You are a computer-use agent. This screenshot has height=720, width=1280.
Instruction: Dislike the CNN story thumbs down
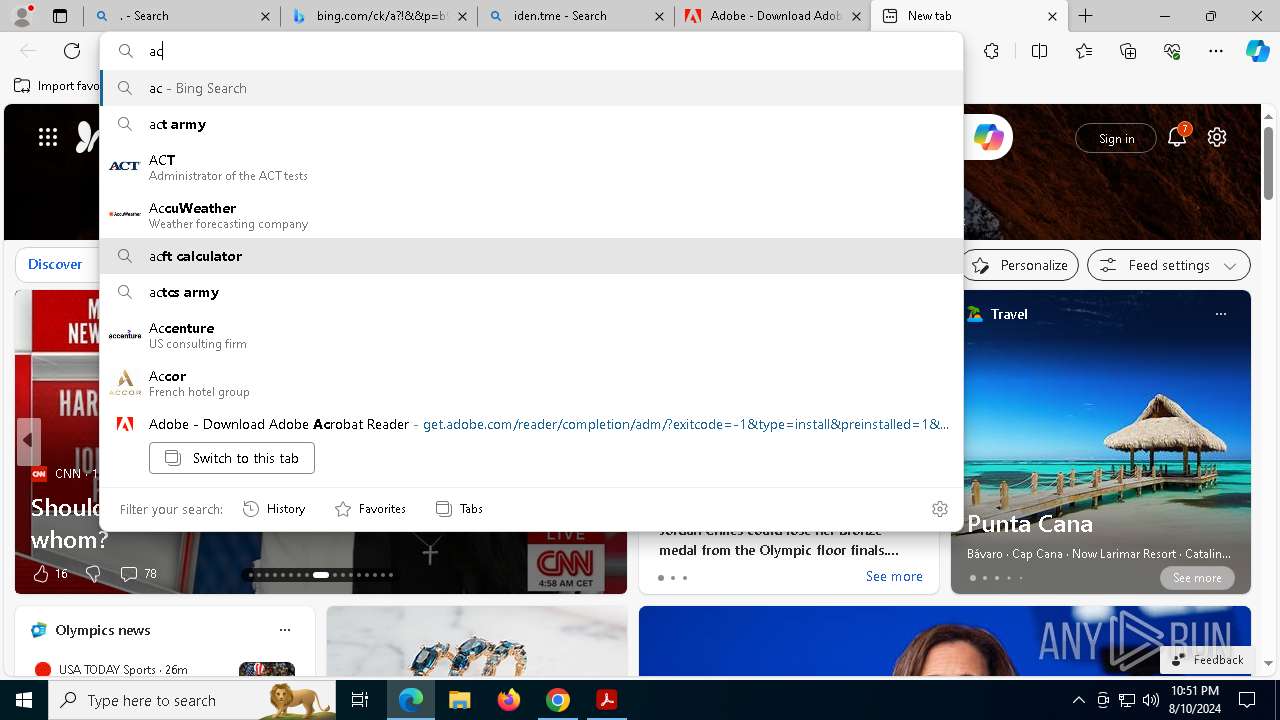pos(93,574)
